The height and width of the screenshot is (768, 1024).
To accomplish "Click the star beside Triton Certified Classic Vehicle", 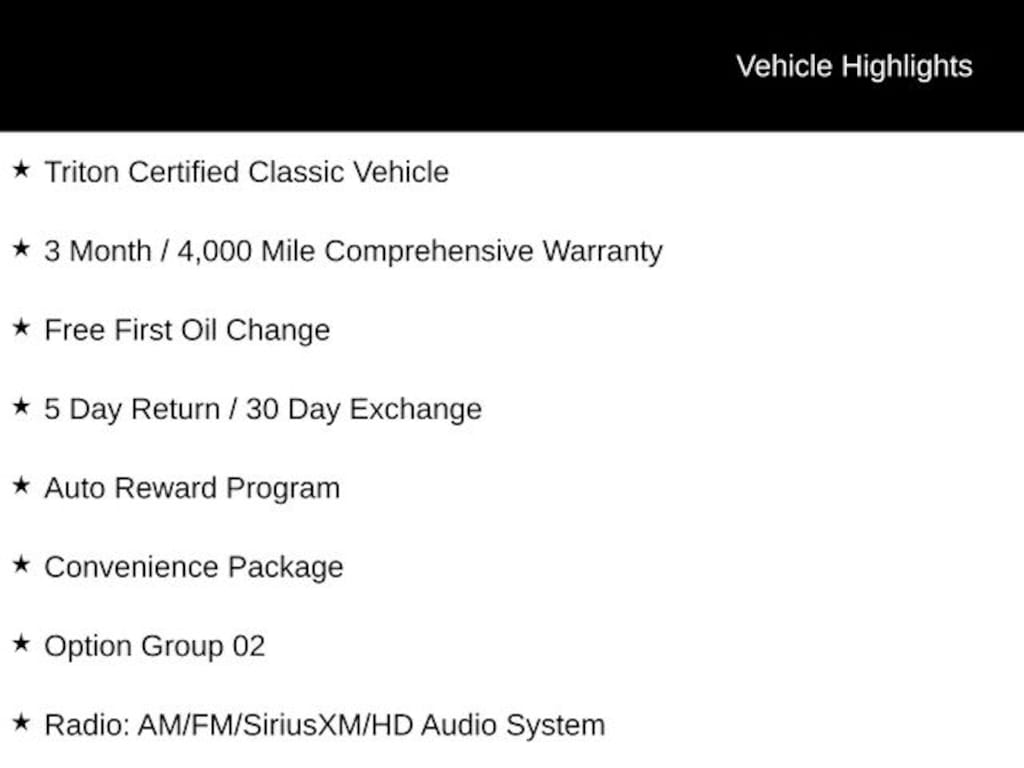I will pos(21,170).
